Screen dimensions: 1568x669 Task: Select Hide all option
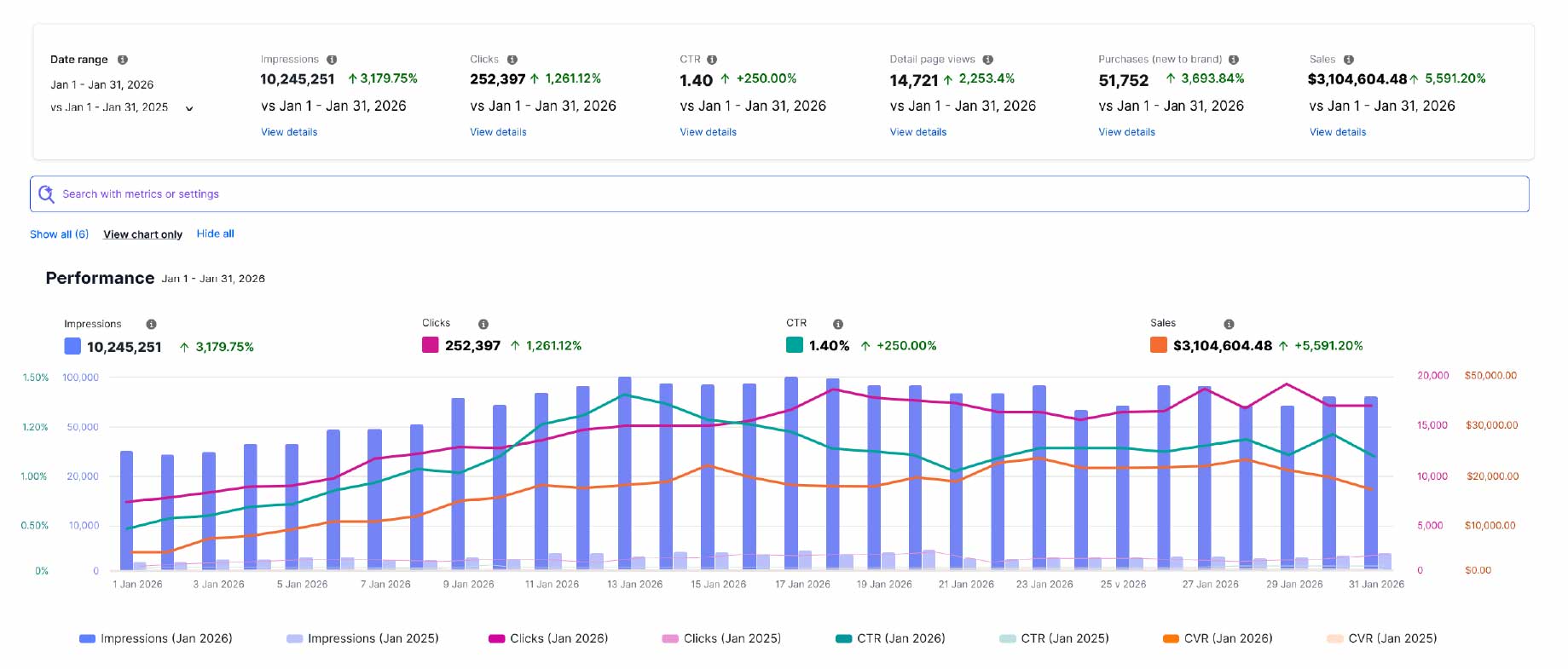(x=215, y=234)
